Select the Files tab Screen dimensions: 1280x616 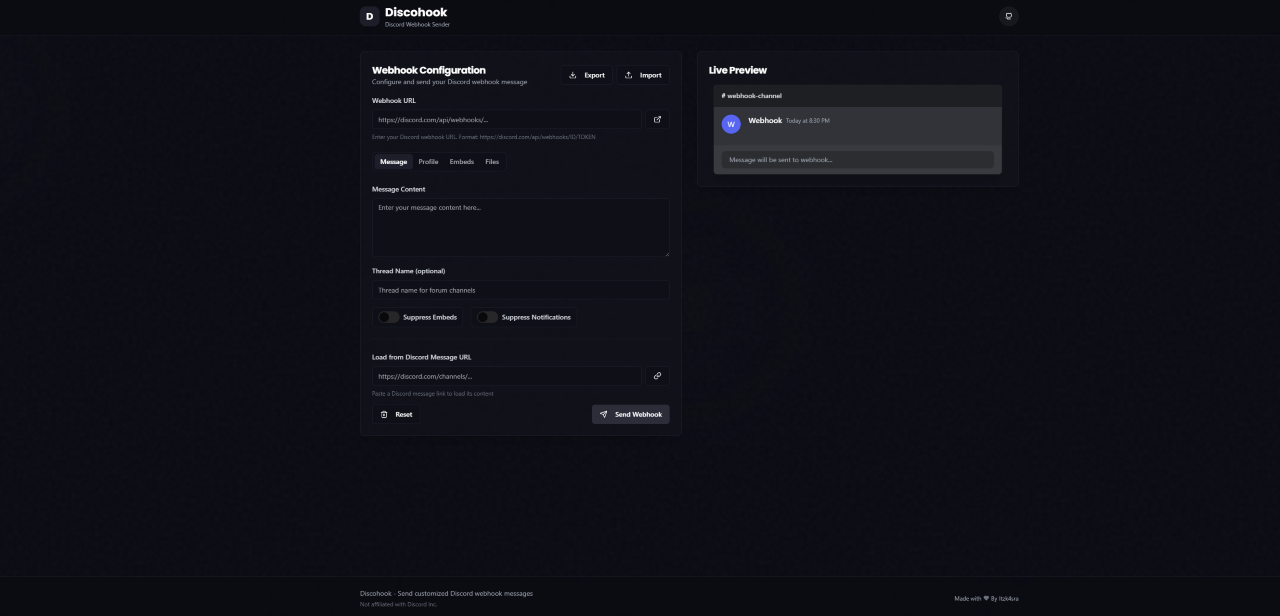click(x=492, y=161)
